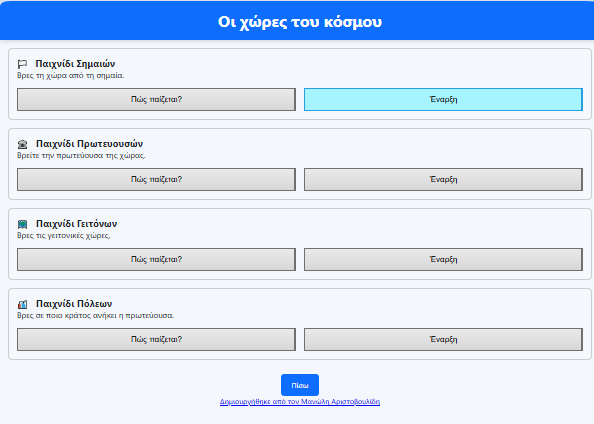Select the Παιχνίδι Σημαιών heading

coord(75,64)
